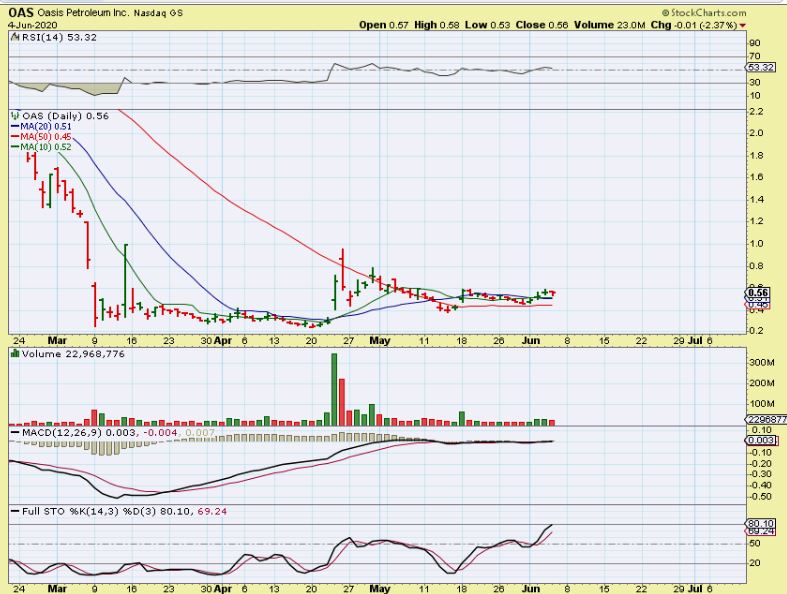Image resolution: width=787 pixels, height=594 pixels.
Task: Click the OAS (Daily) 0.56 legend entry
Action: pyautogui.click(x=65, y=116)
